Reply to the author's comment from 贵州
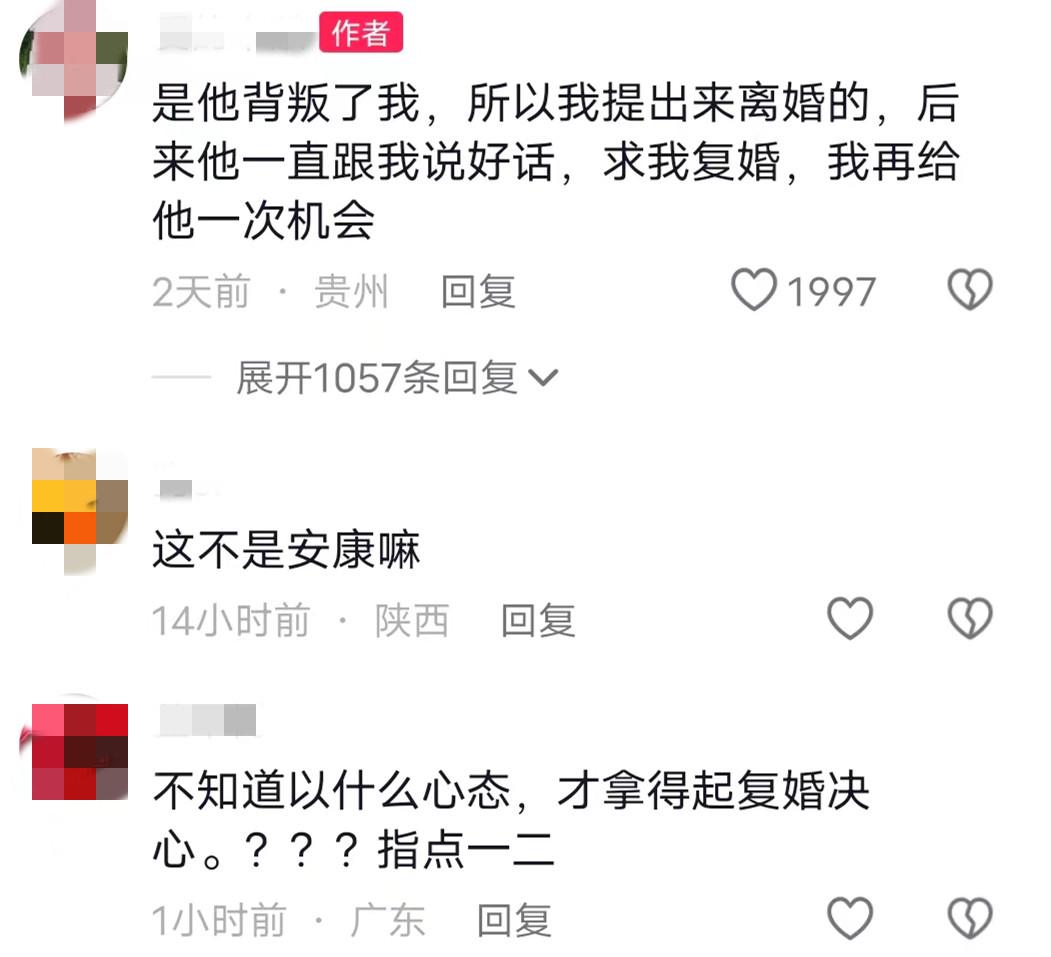Screen dimensions: 1051x957 tap(478, 292)
